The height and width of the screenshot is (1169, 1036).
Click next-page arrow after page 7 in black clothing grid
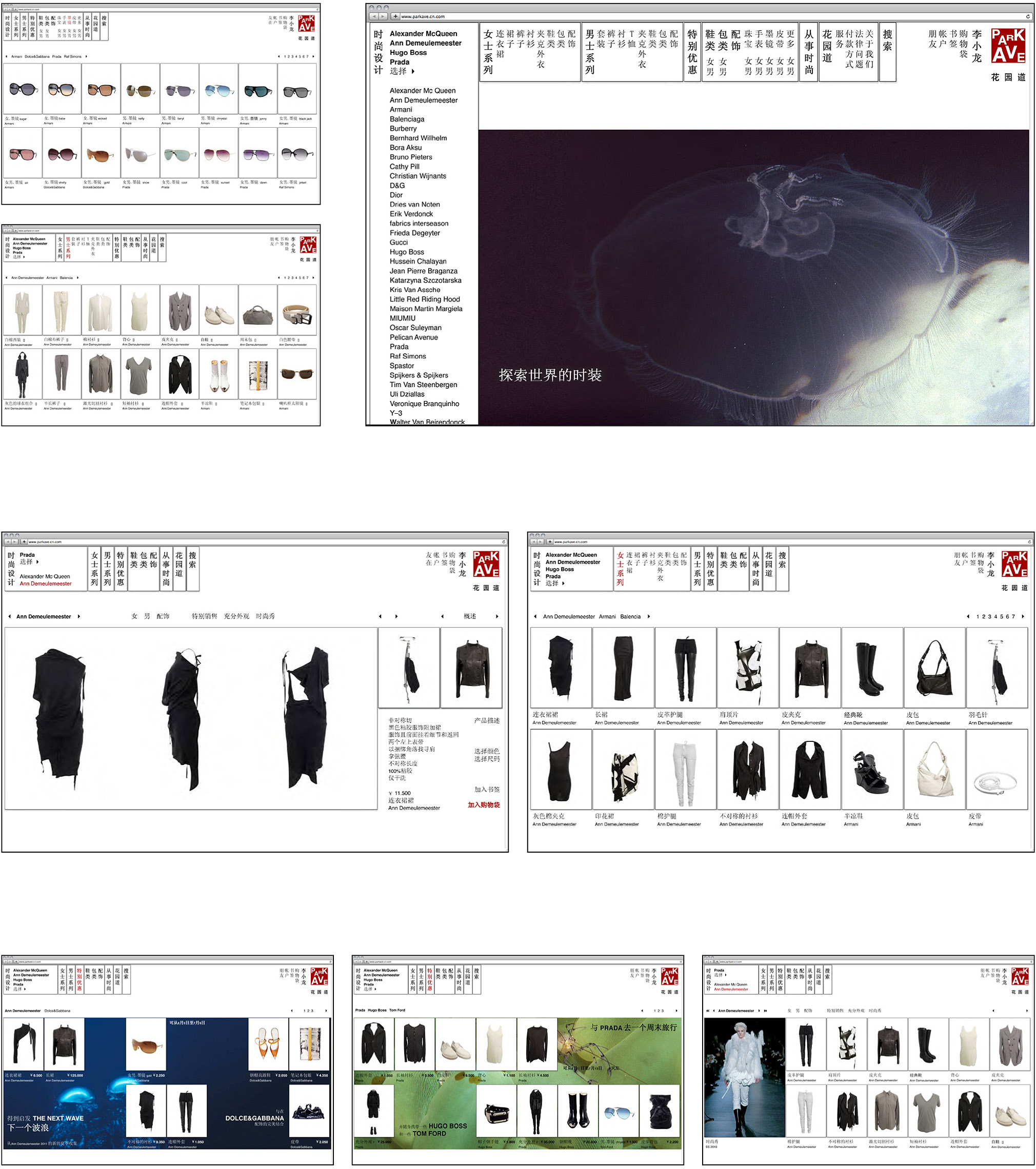click(x=1023, y=616)
